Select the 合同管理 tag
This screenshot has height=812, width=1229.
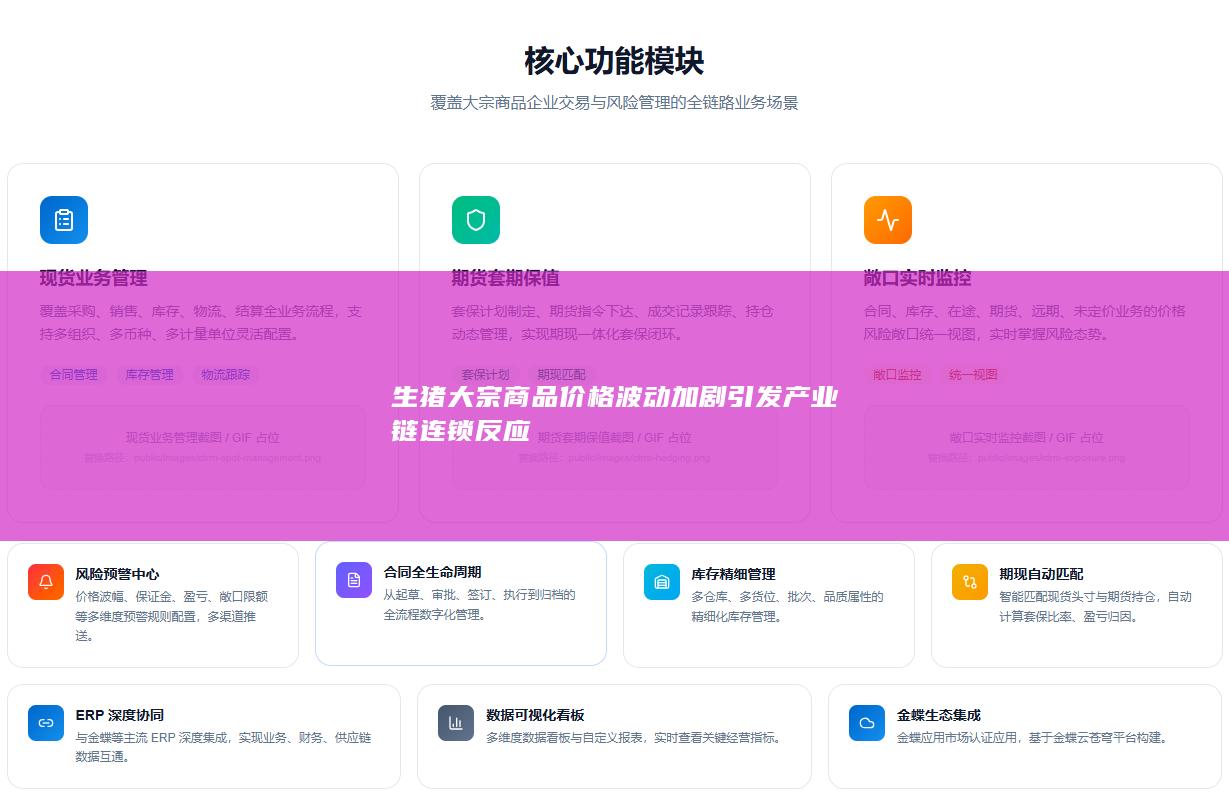74,375
